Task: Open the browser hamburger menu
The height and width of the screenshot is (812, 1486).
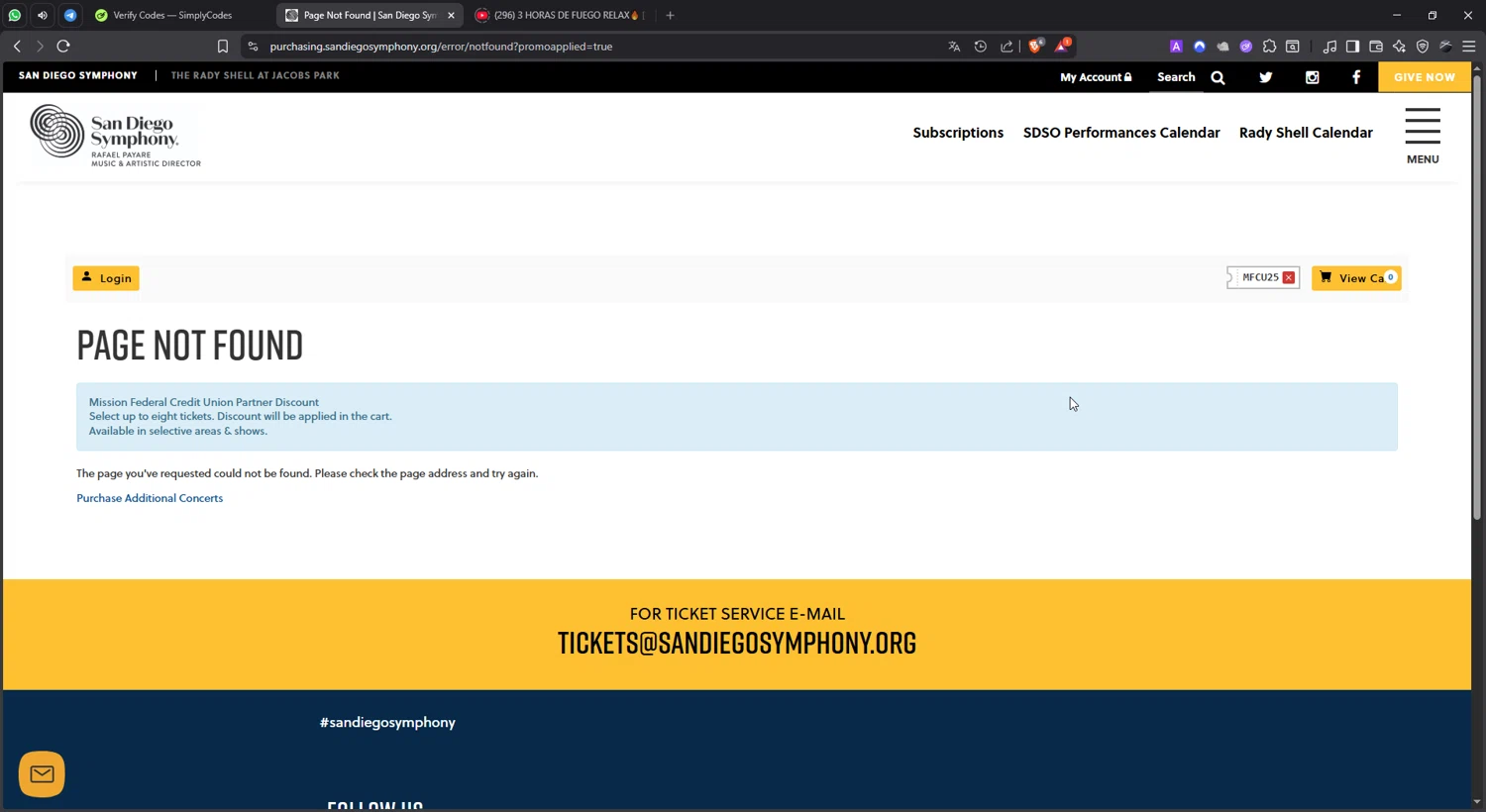Action: [1469, 46]
